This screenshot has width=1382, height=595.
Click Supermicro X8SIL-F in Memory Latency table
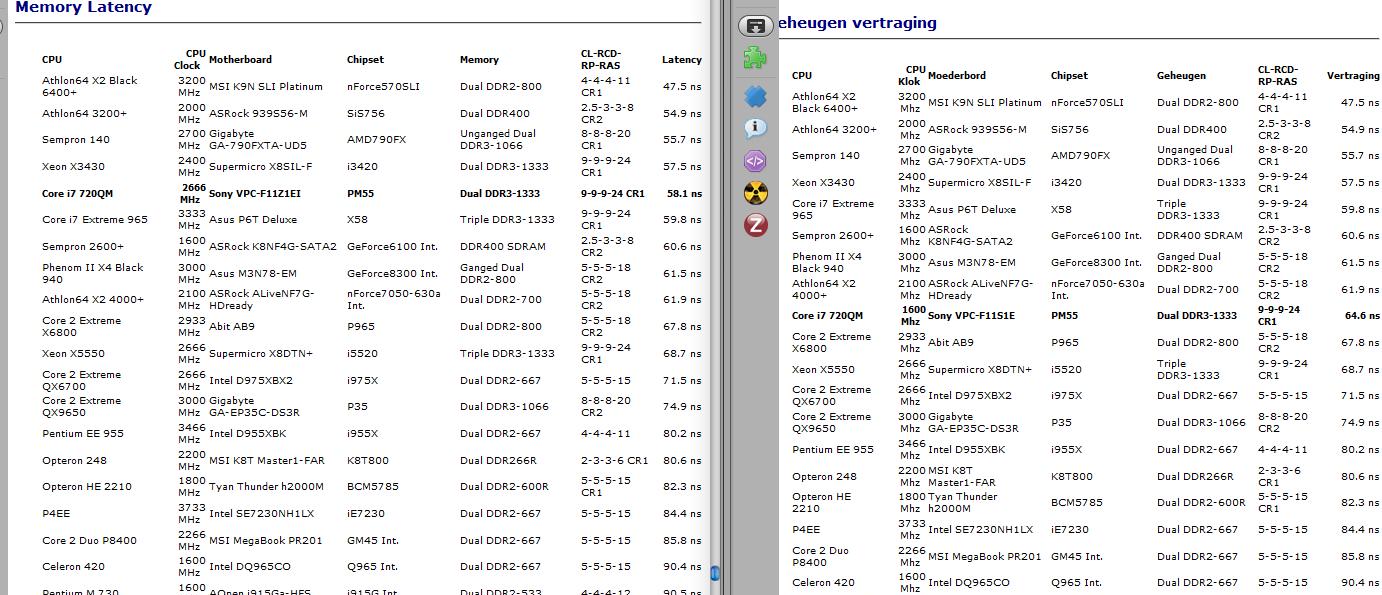click(260, 167)
